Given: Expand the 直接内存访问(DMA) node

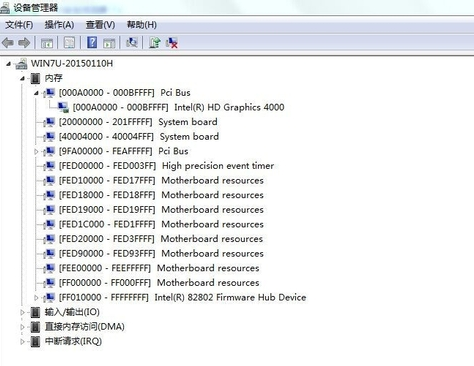Looking at the screenshot, I should click(x=22, y=327).
